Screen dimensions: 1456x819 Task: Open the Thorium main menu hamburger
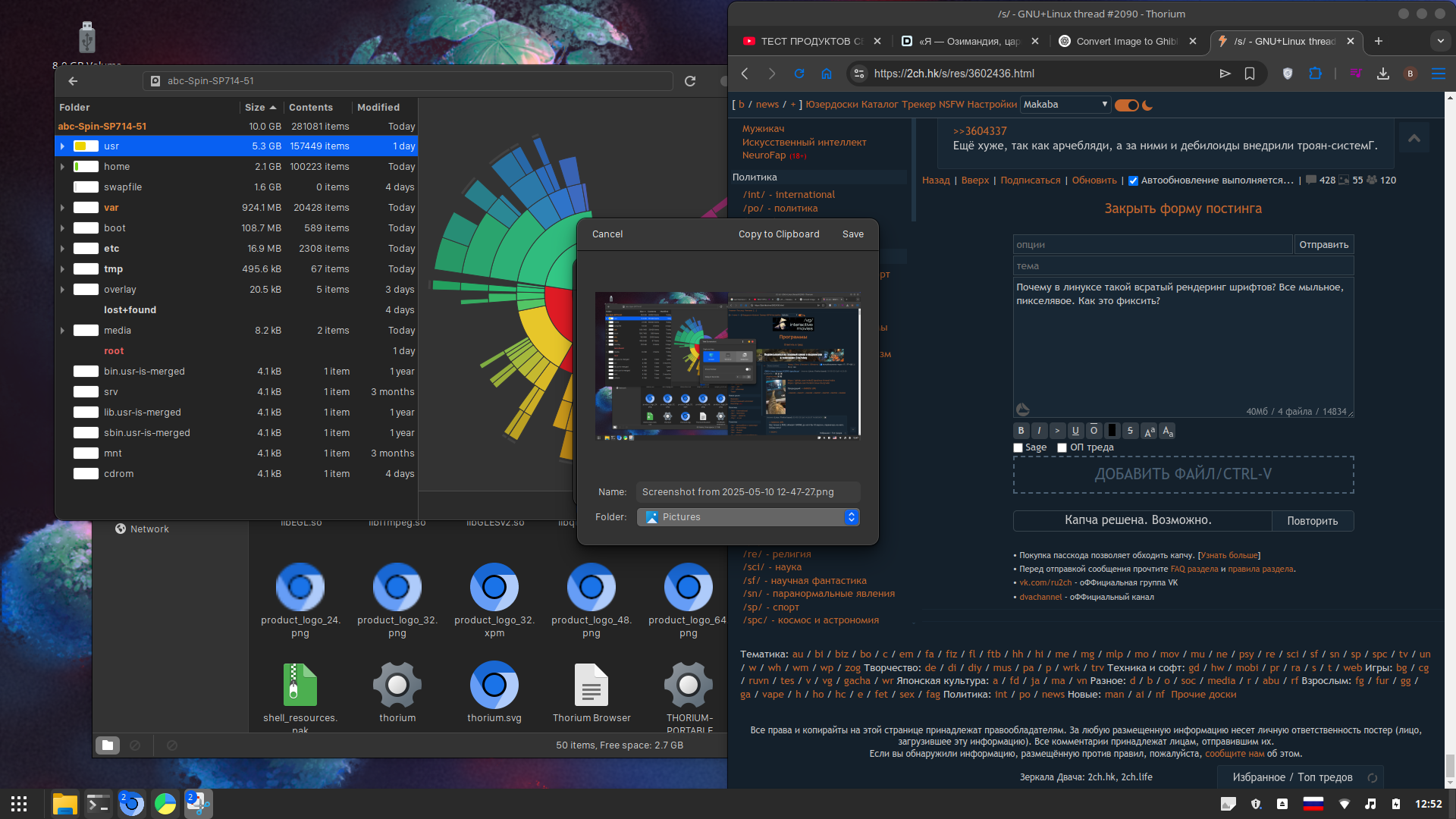click(x=1438, y=74)
